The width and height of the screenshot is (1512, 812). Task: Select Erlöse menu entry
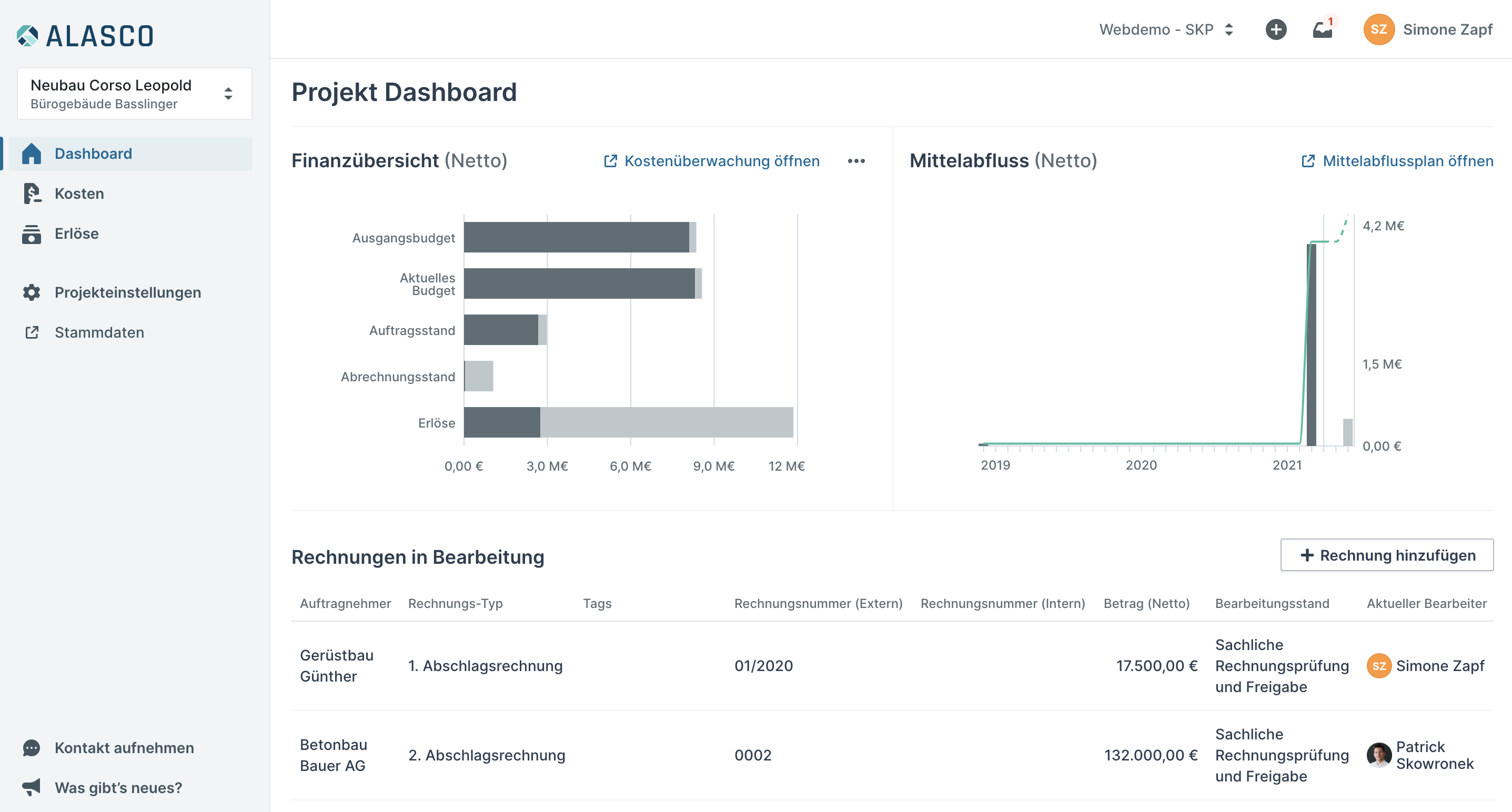pos(76,234)
